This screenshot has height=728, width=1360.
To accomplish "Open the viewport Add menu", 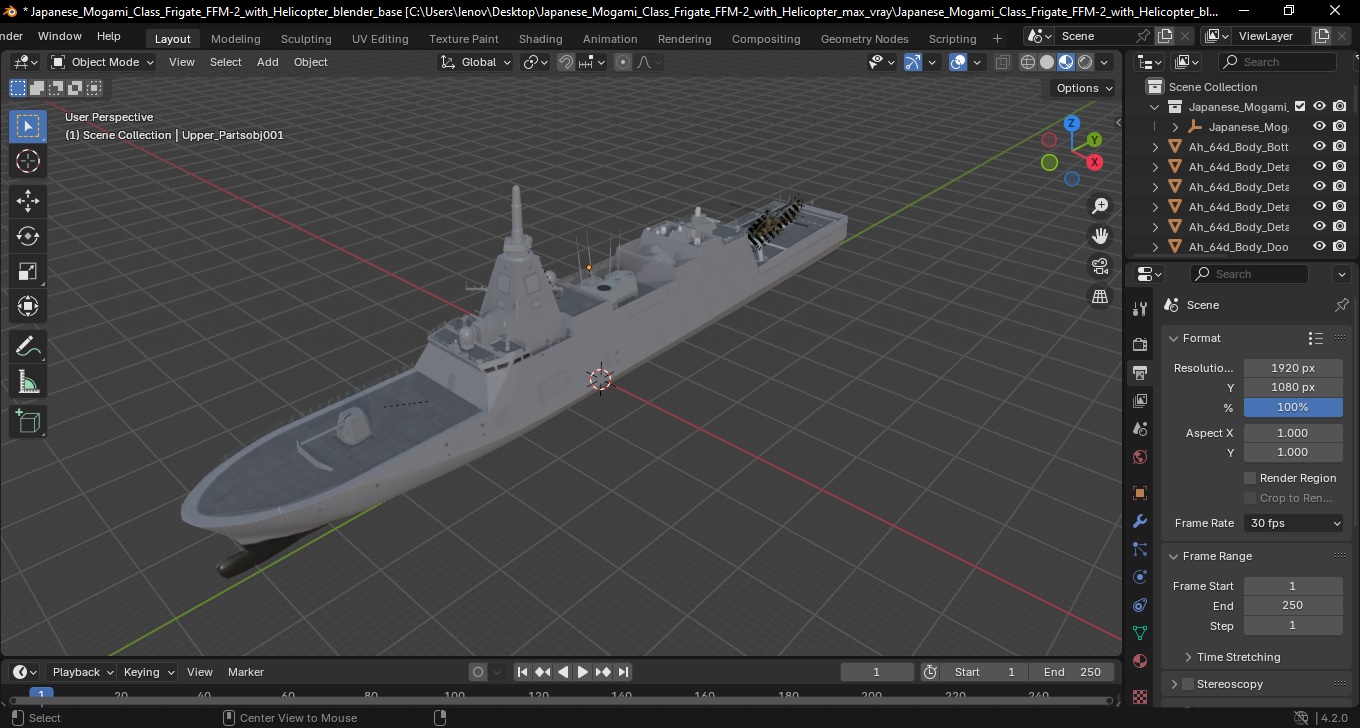I will click(x=268, y=62).
